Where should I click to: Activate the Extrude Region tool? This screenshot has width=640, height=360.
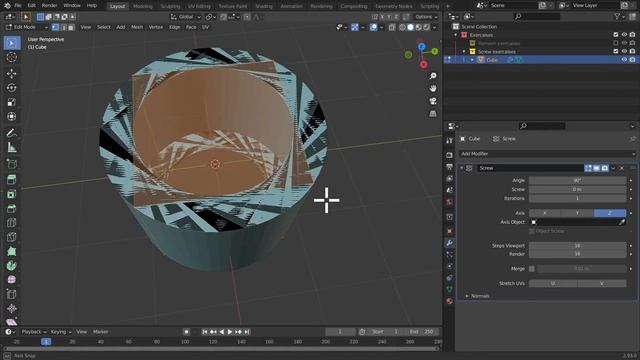(x=12, y=180)
